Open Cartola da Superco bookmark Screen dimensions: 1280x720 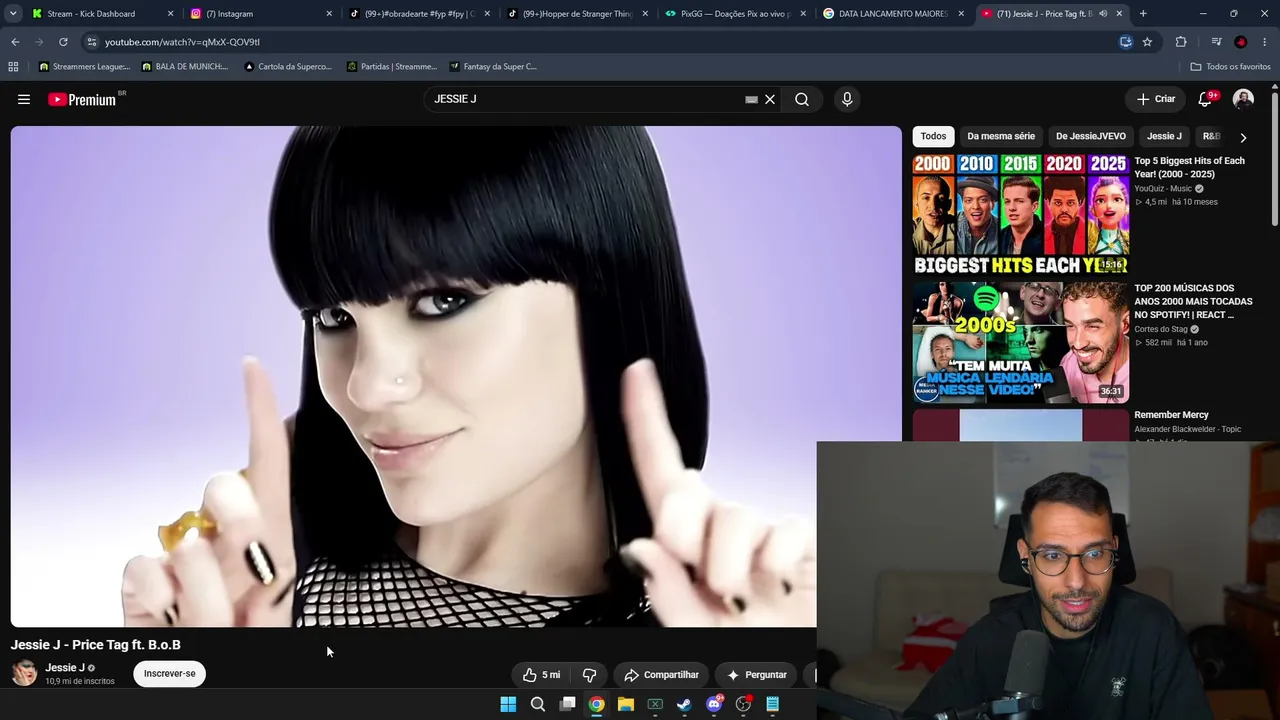288,67
